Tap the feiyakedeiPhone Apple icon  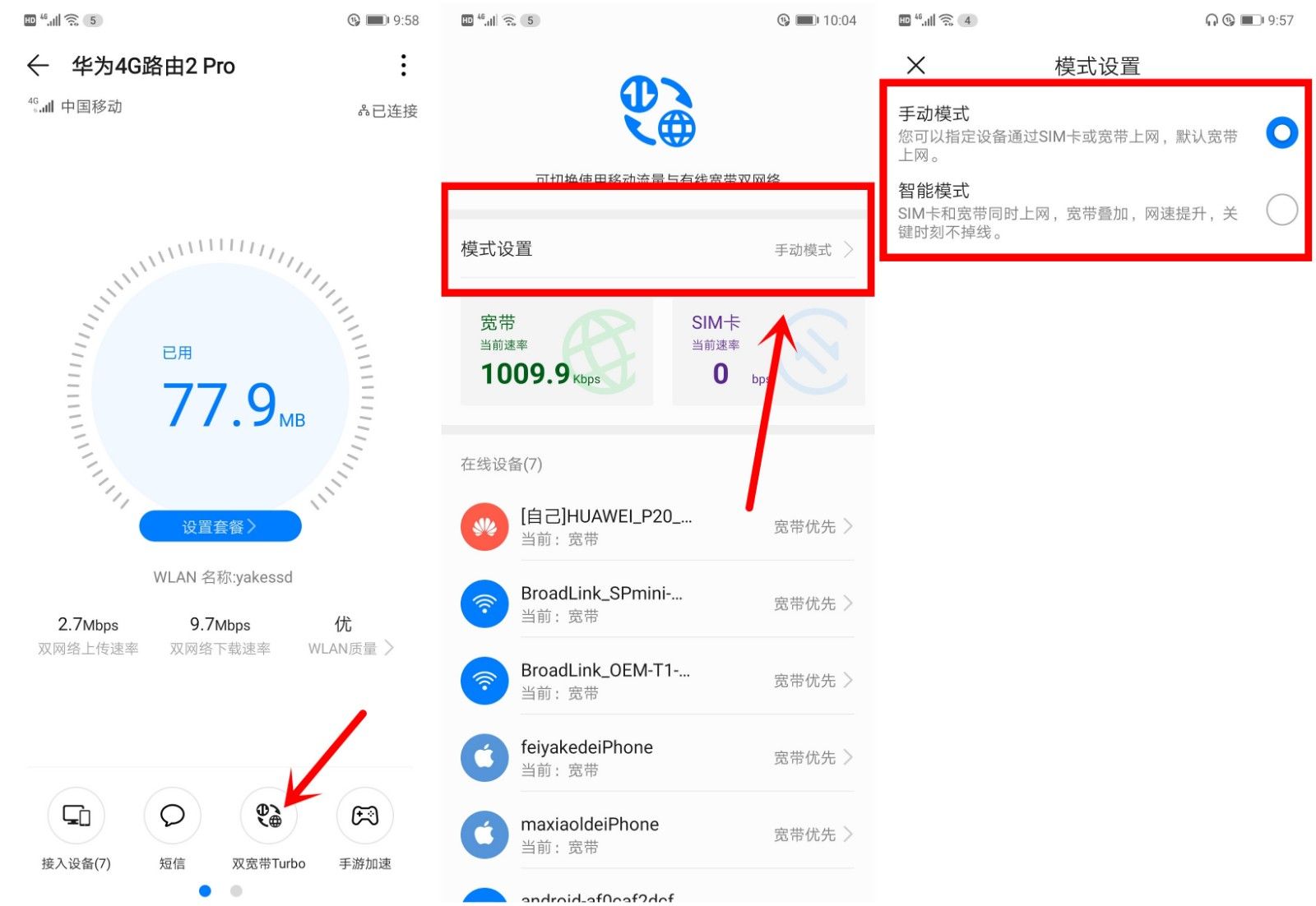[x=484, y=758]
